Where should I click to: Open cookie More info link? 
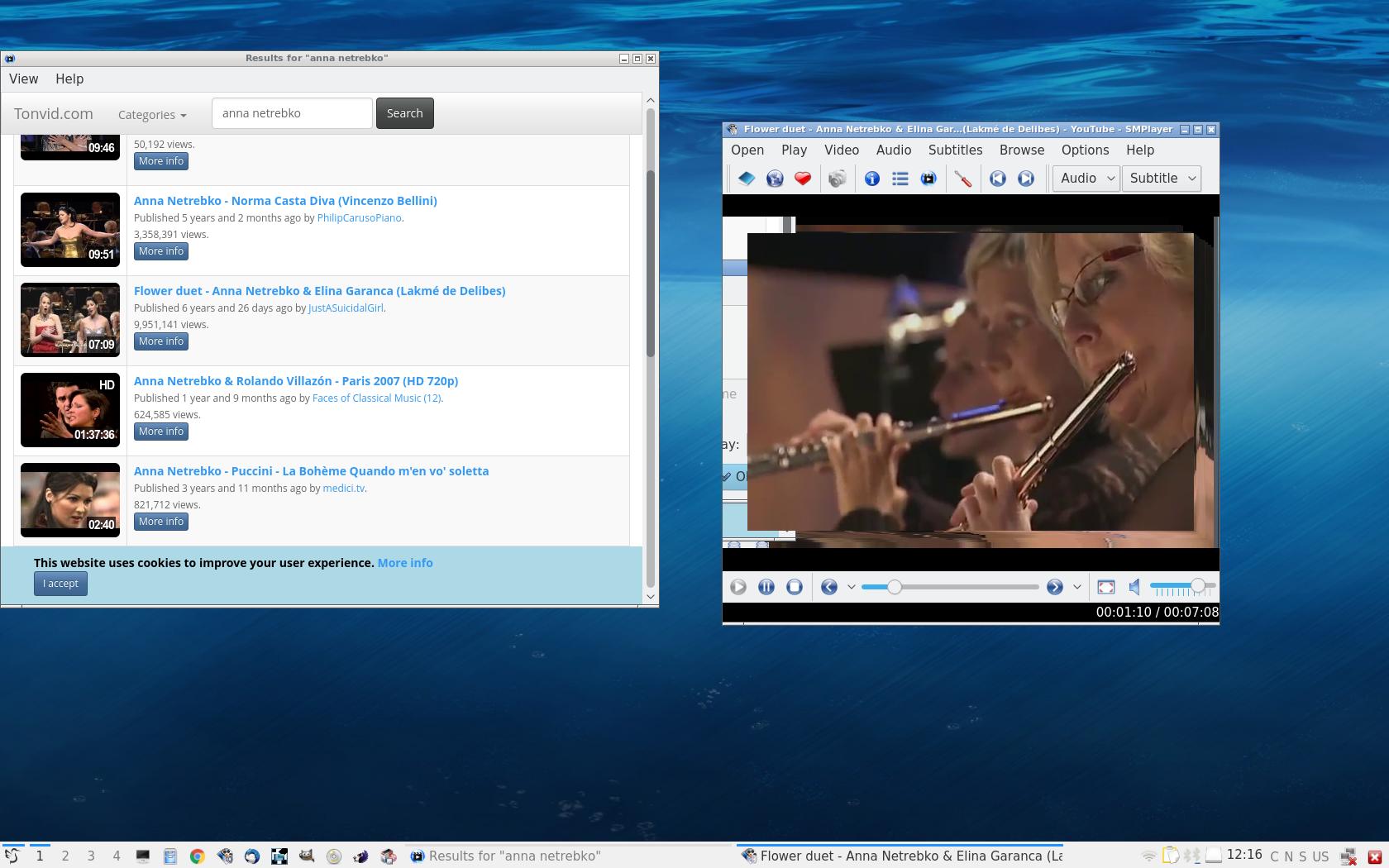[x=405, y=563]
